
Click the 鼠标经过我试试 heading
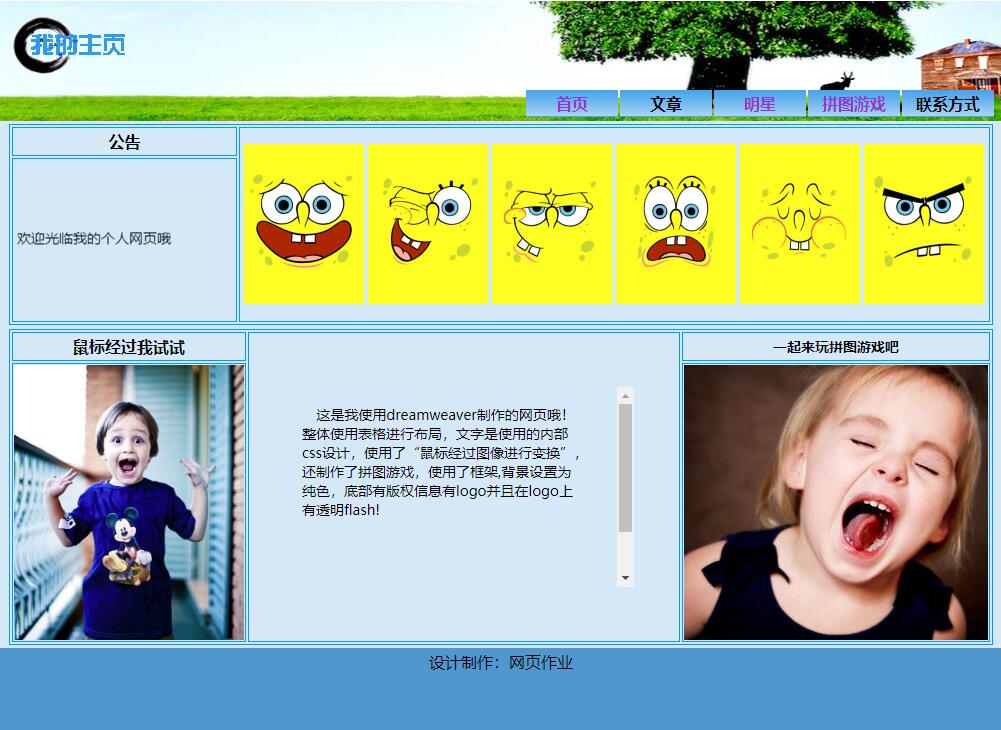129,347
